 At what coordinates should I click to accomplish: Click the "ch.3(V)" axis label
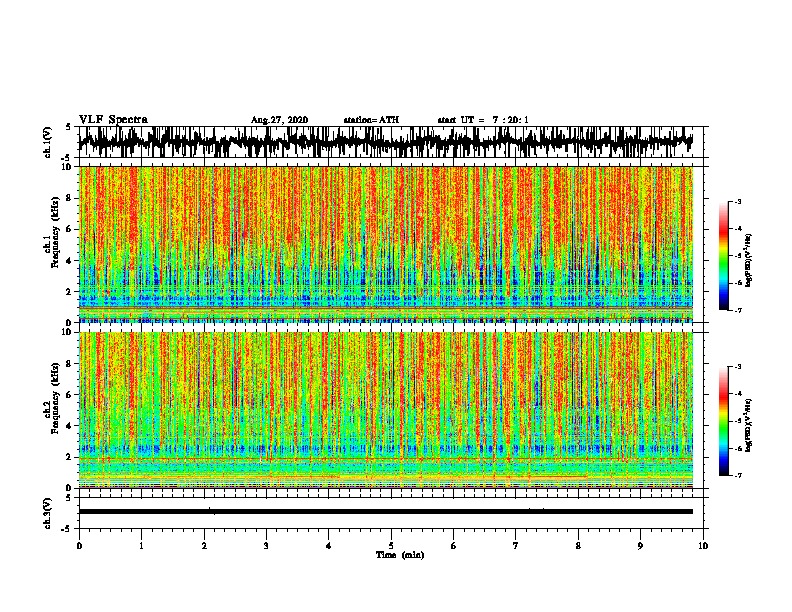47,513
